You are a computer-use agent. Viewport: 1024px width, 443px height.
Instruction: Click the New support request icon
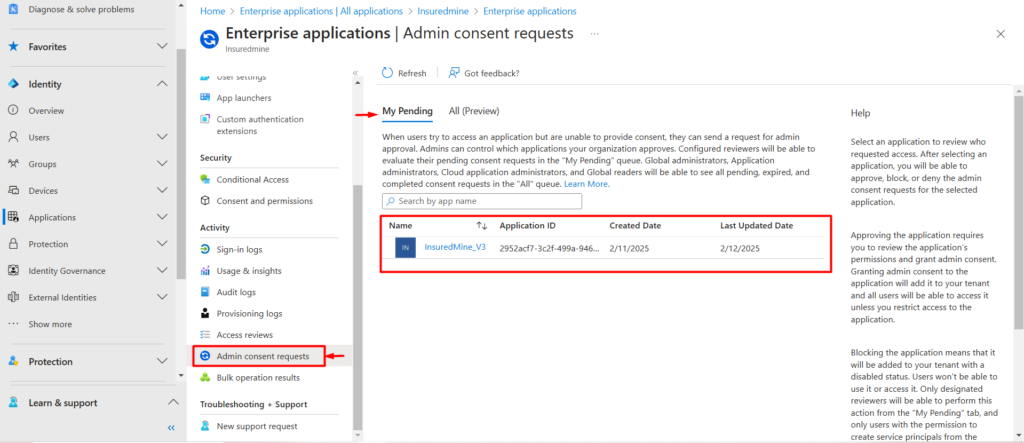[x=205, y=426]
